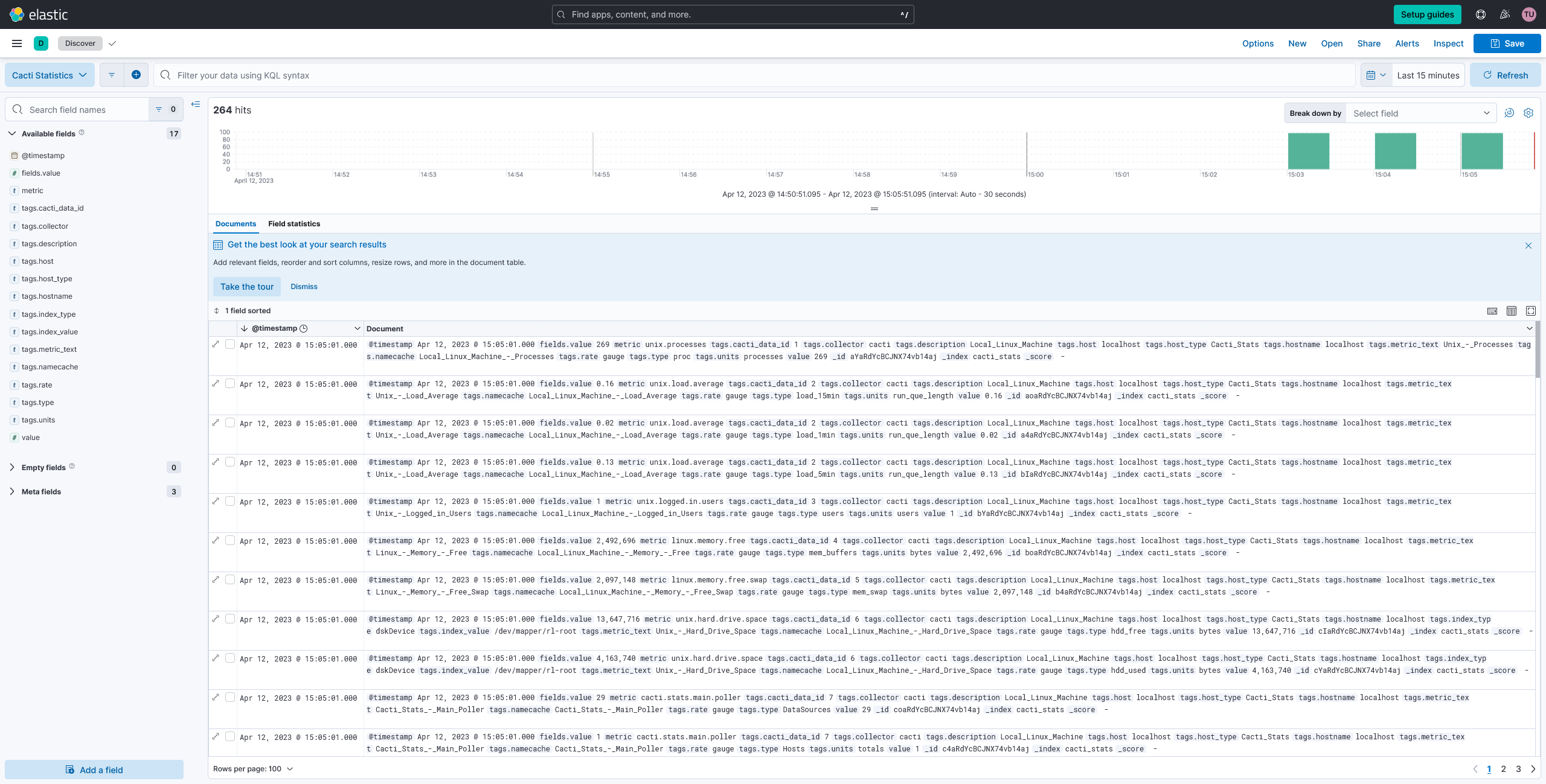Expand the linux.memory.free.swap document row
Image resolution: width=1546 pixels, height=784 pixels.
tap(216, 579)
